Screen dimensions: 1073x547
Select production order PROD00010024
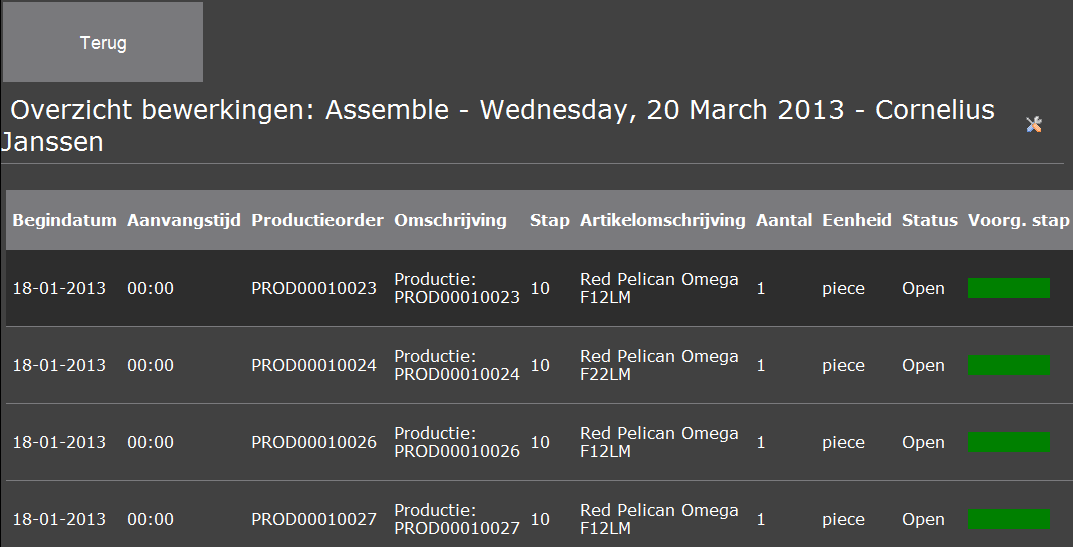(313, 366)
